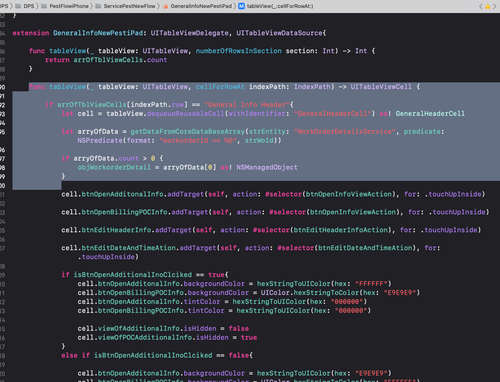Screen dimensions: 500x382
Task: Click 'btnOpenBillingPOCInfo.tintColor' property
Action: coord(161,311)
